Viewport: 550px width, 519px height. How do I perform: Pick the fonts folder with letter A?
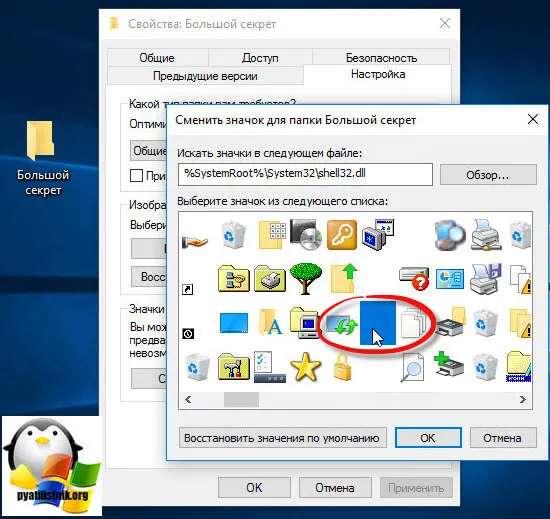[x=270, y=322]
